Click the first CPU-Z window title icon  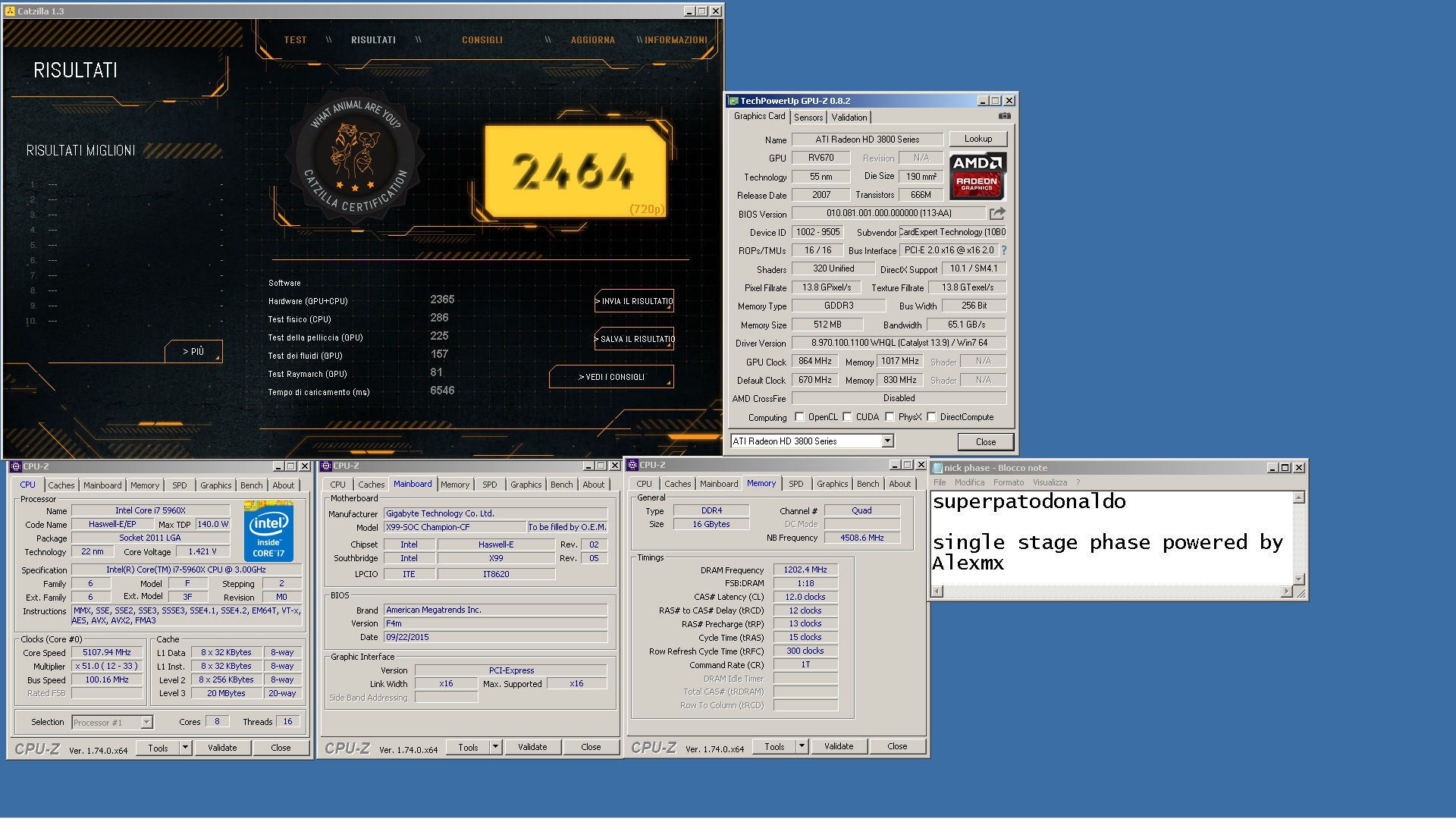[16, 466]
